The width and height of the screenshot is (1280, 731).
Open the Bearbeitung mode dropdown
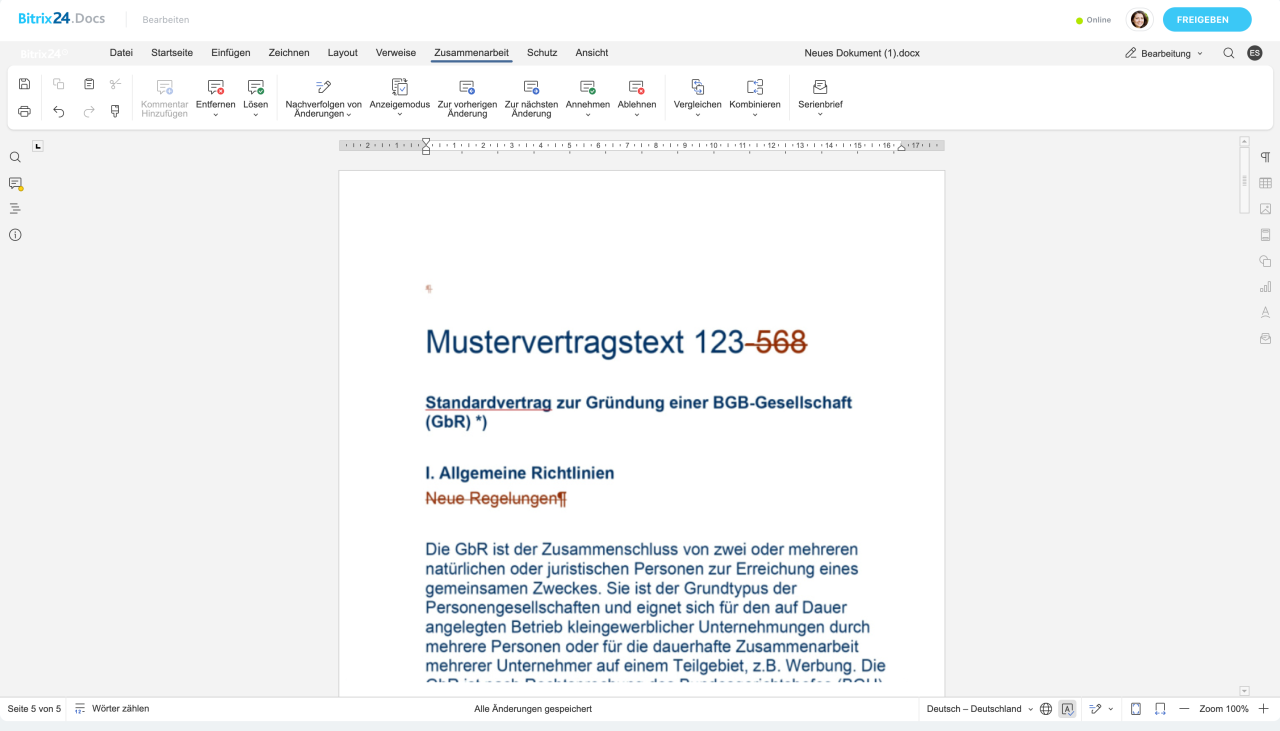pos(1165,53)
